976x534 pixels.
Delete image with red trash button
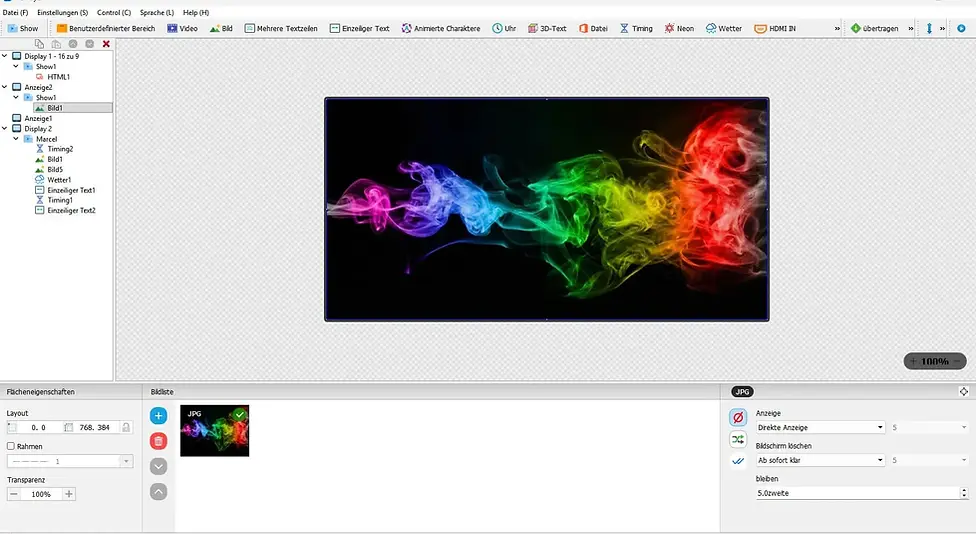tap(159, 441)
